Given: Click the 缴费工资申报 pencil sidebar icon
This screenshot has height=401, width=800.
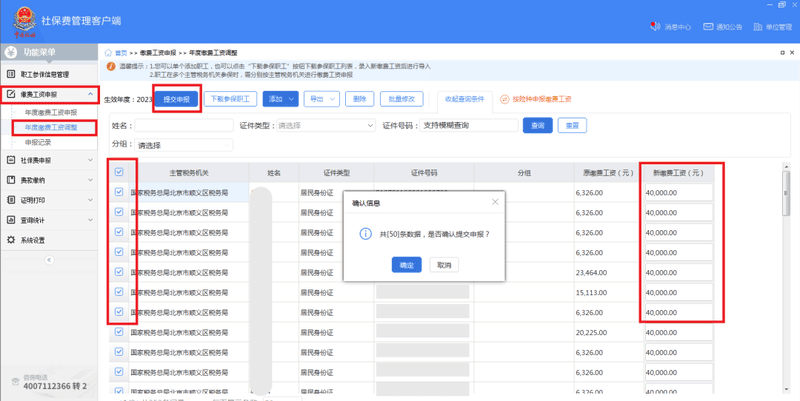Looking at the screenshot, I should coord(11,94).
